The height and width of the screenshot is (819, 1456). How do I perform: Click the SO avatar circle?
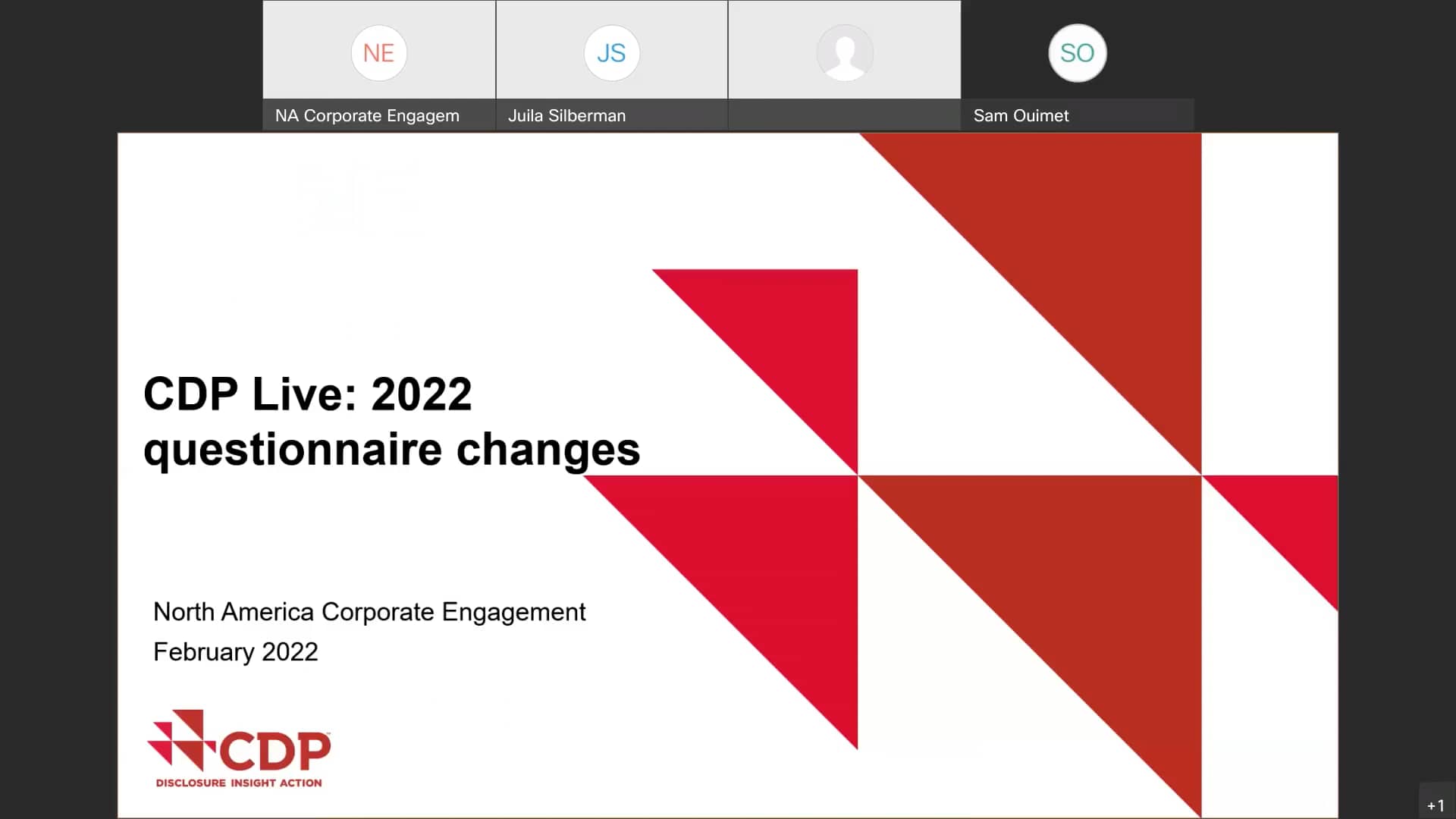pos(1077,53)
